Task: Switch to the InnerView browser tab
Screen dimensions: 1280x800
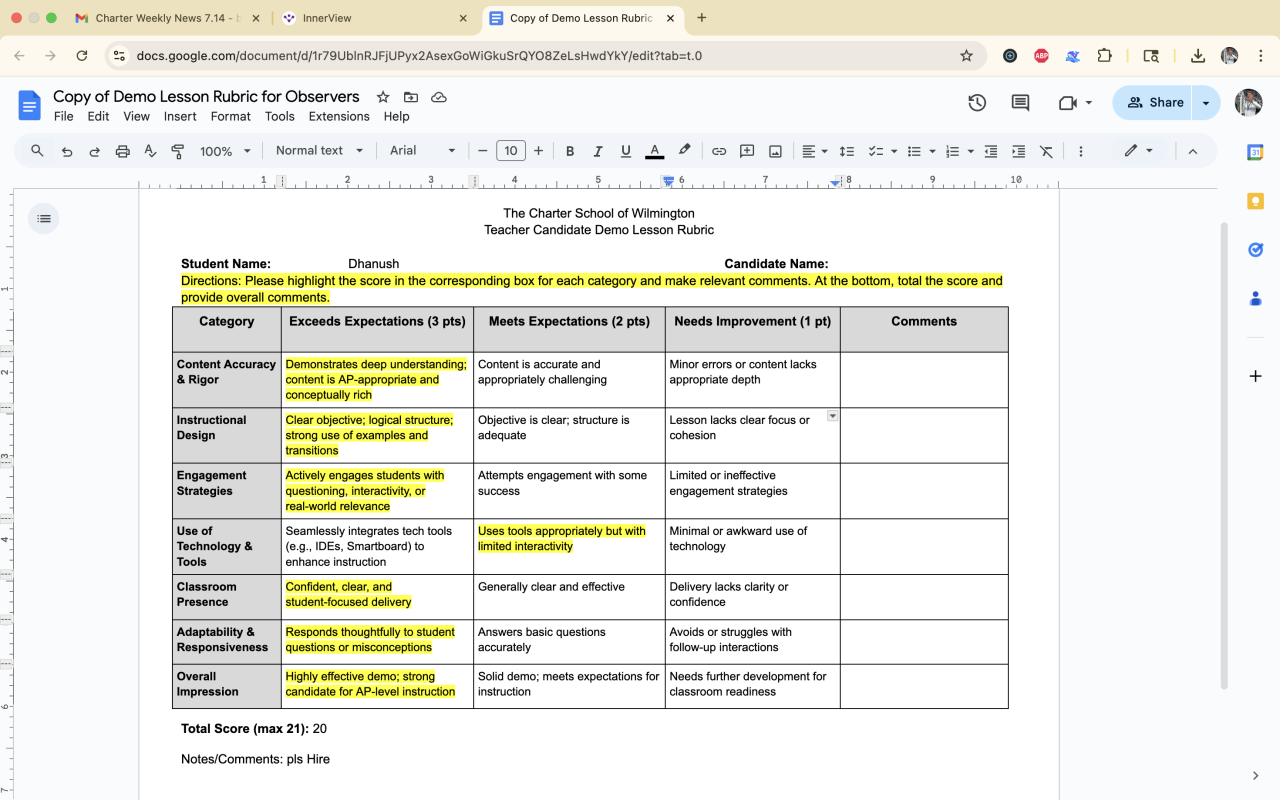Action: click(370, 18)
